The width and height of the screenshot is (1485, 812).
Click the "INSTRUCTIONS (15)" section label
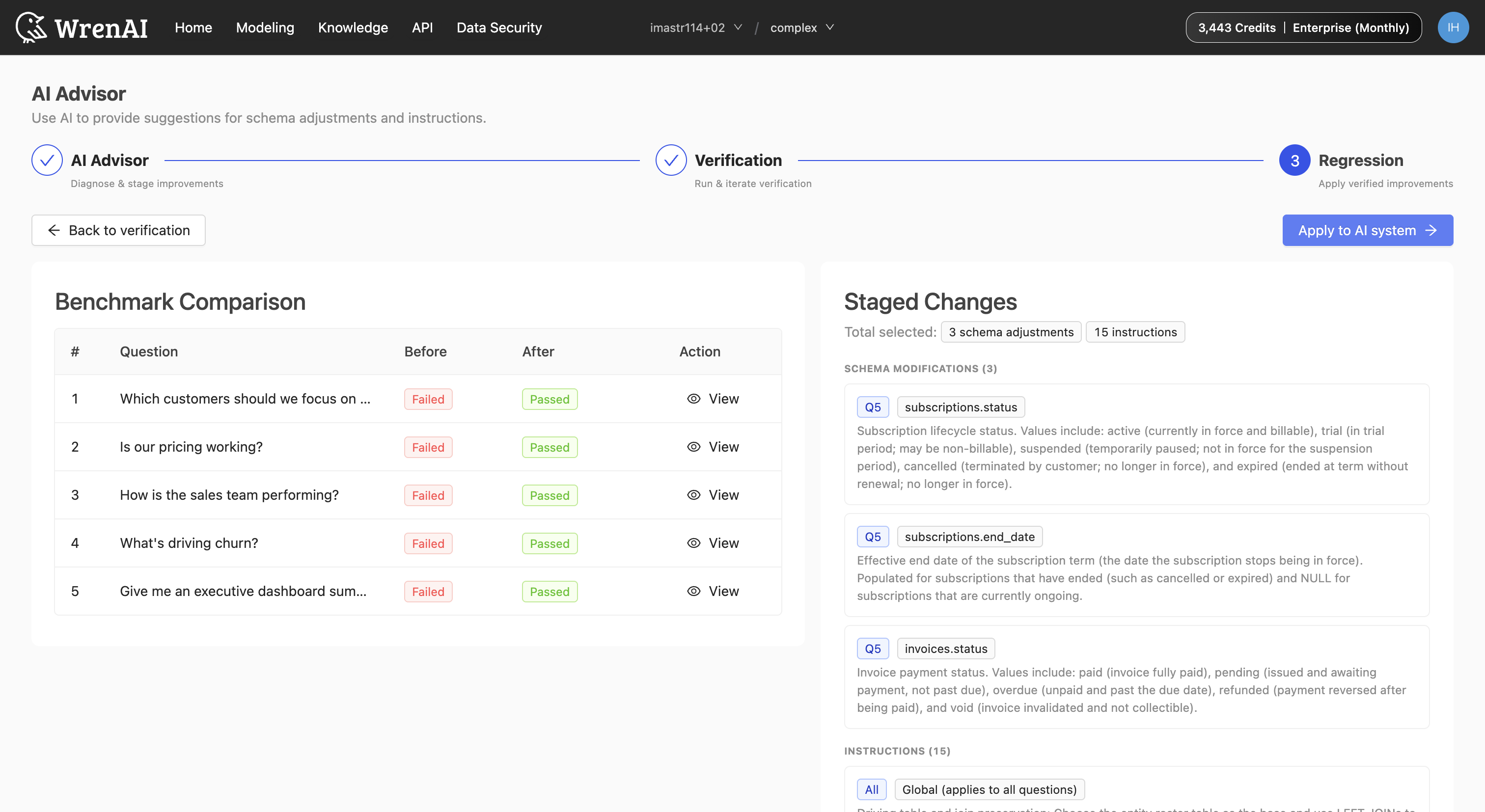coord(897,751)
